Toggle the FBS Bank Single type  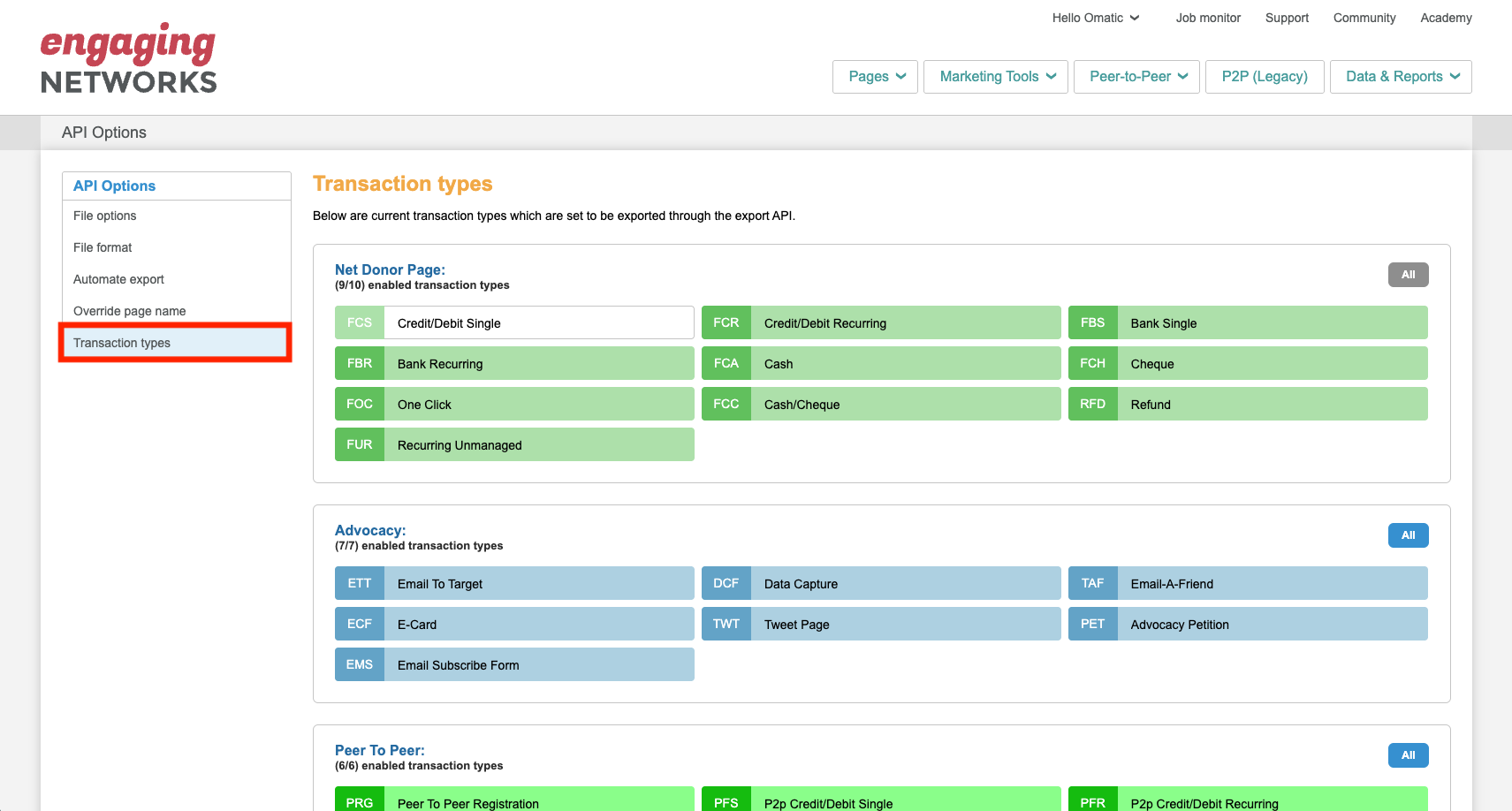(1248, 322)
